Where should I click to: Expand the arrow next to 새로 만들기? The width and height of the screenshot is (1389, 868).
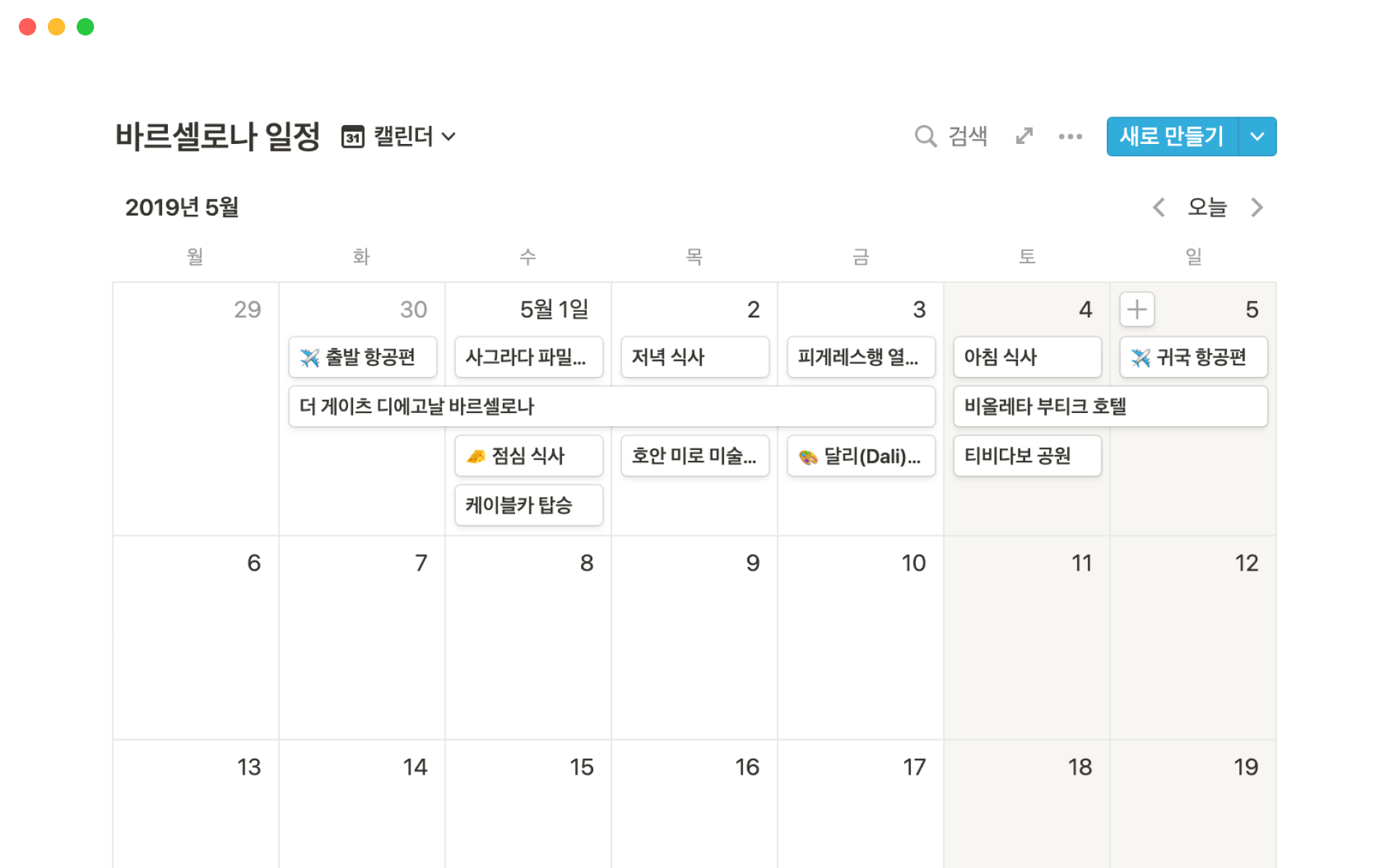[1257, 136]
